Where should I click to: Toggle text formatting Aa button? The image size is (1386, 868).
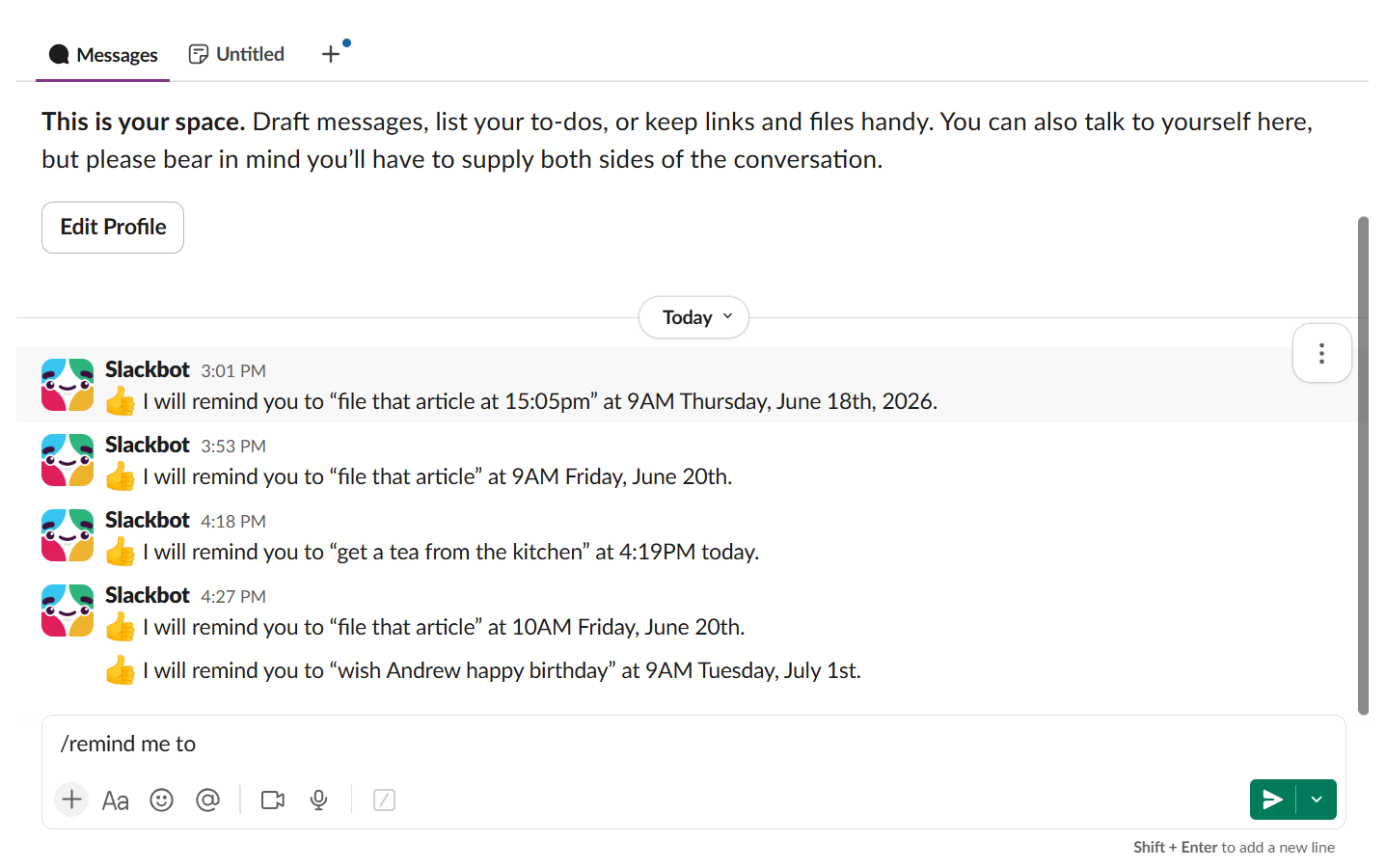[x=116, y=800]
